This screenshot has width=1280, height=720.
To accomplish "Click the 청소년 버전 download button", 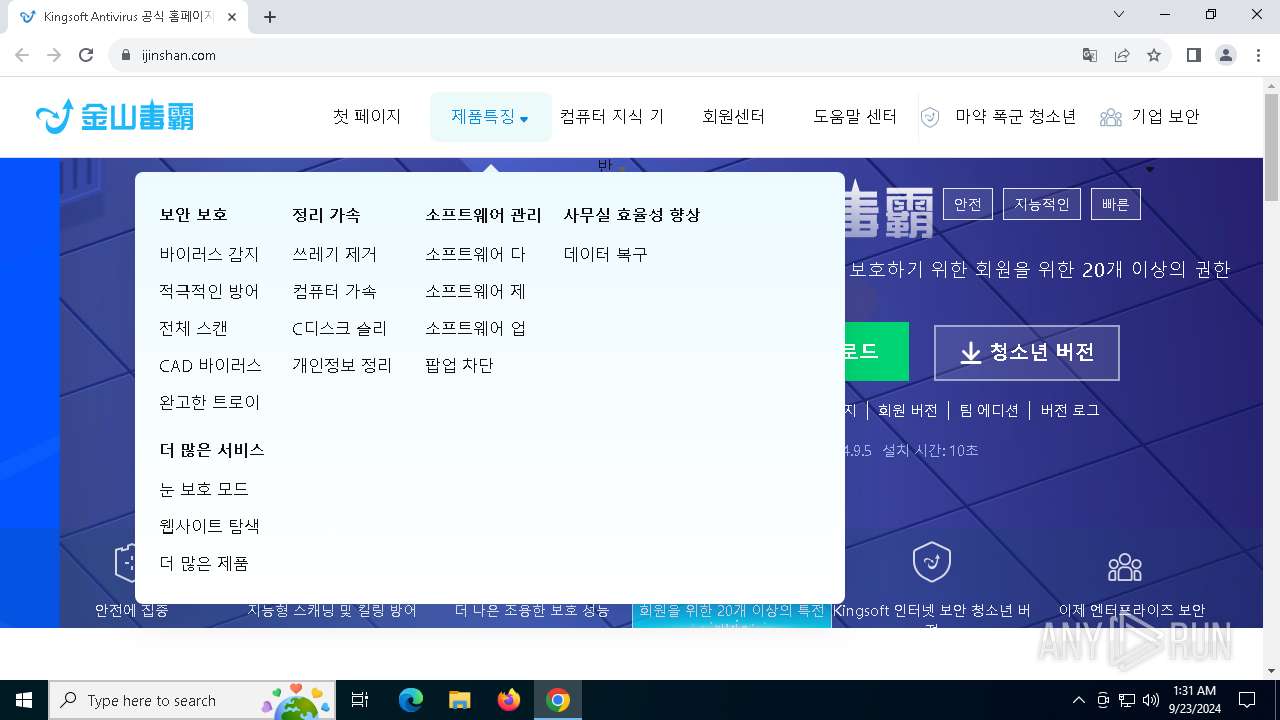I will [x=1027, y=352].
